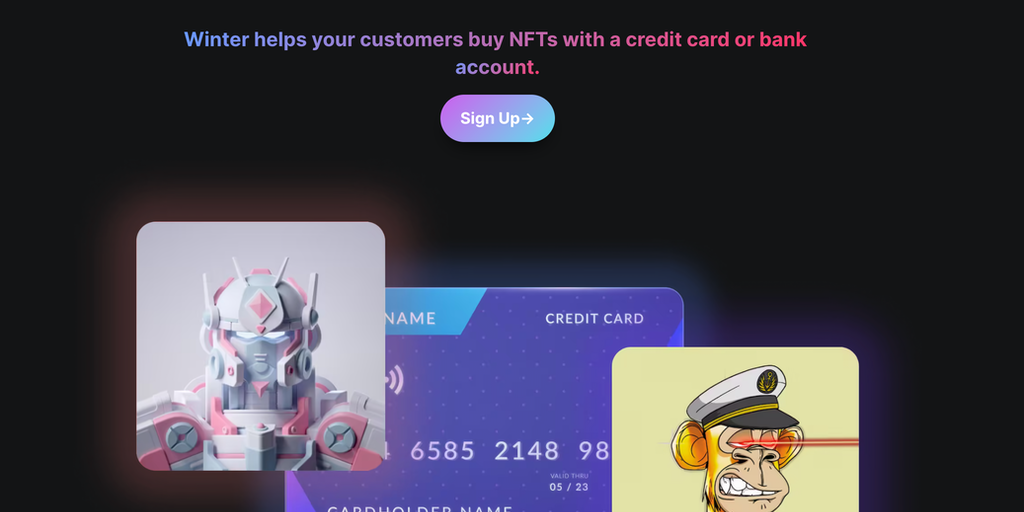Click the card number 6585 2148
The width and height of the screenshot is (1024, 512).
coord(485,451)
